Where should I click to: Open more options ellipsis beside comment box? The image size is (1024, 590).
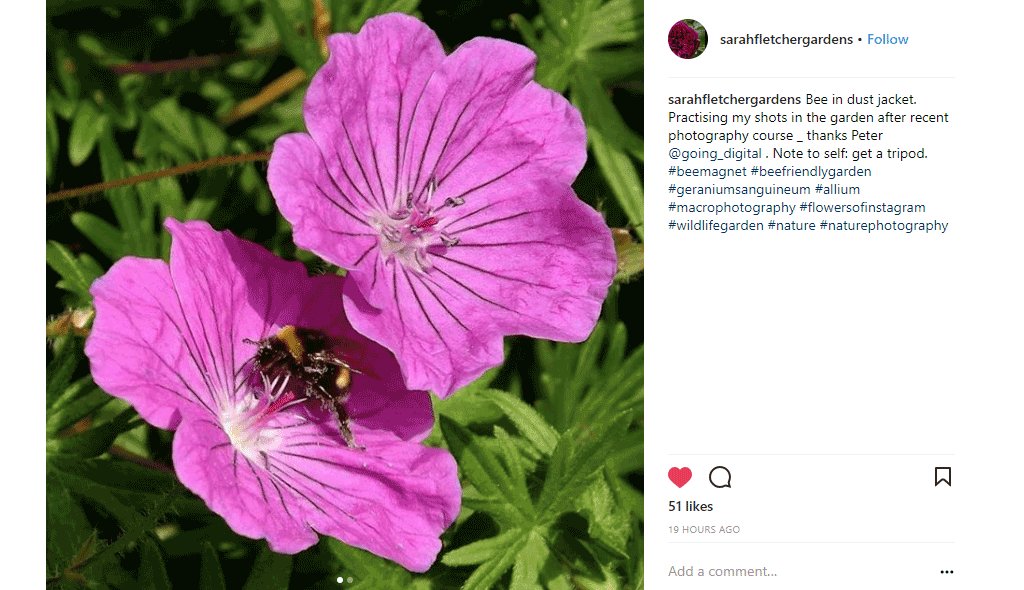click(x=946, y=572)
